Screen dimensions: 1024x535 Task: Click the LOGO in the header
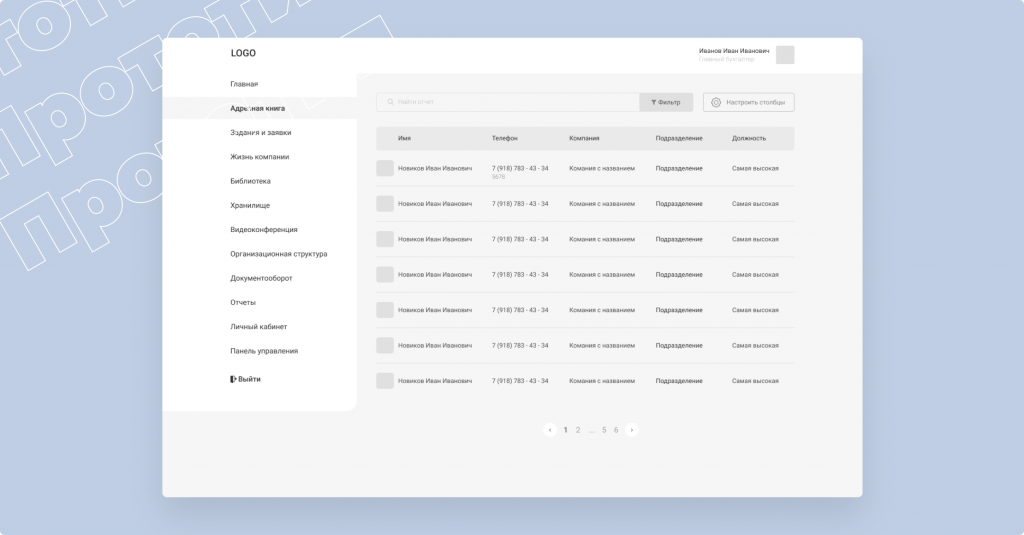coord(243,53)
